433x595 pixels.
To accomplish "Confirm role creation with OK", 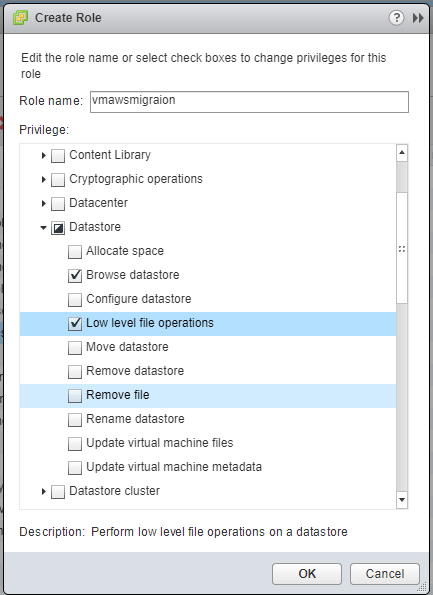I will (x=307, y=574).
